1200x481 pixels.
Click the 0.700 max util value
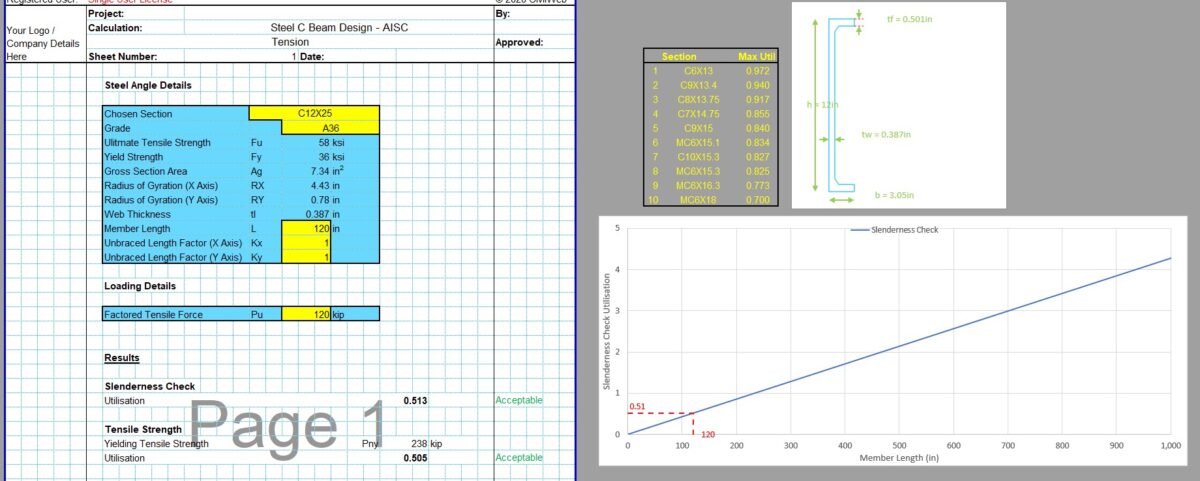756,201
